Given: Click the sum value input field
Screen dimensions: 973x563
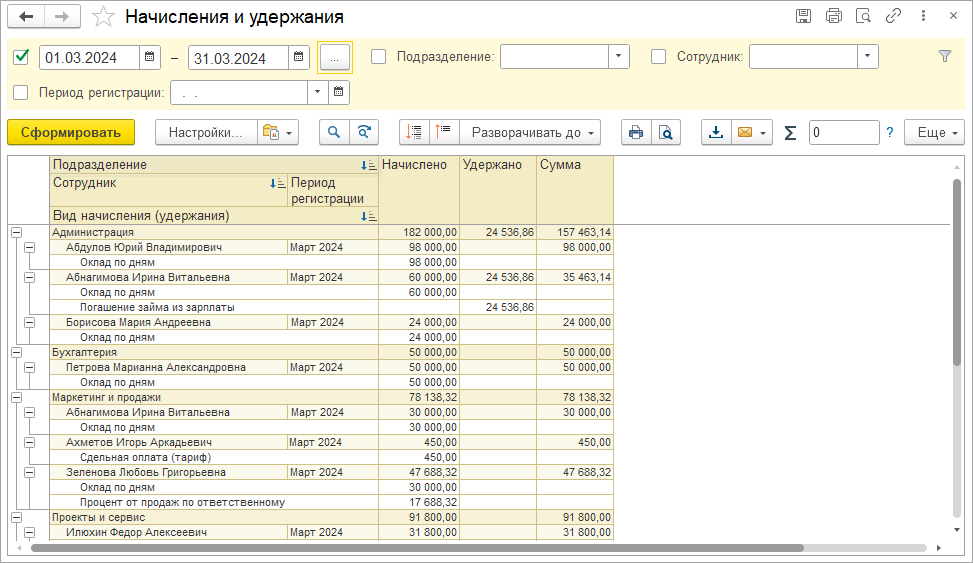Looking at the screenshot, I should click(843, 132).
